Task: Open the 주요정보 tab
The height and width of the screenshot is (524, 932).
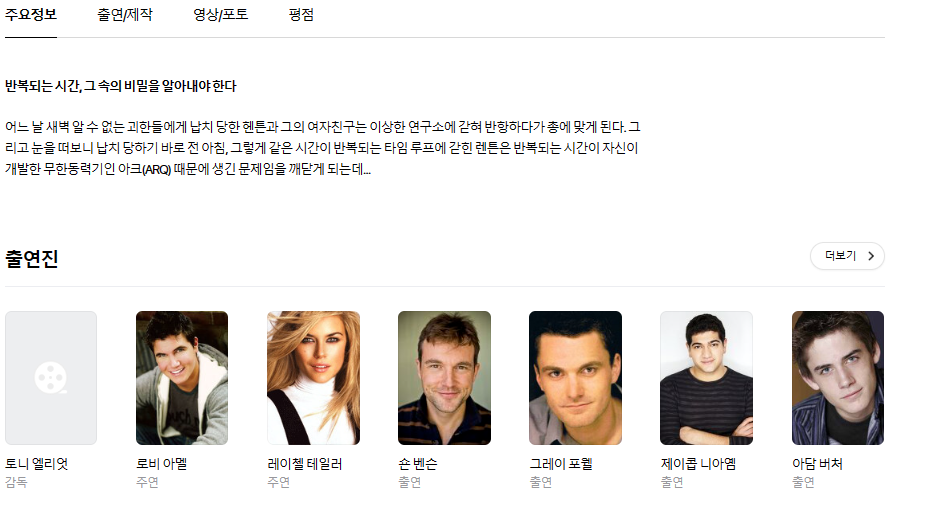Action: (31, 15)
